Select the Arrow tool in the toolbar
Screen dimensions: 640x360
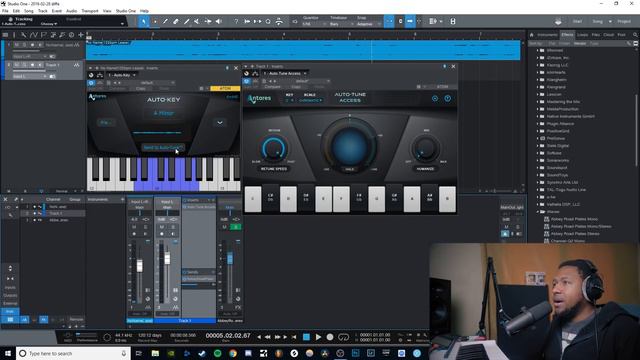click(144, 21)
